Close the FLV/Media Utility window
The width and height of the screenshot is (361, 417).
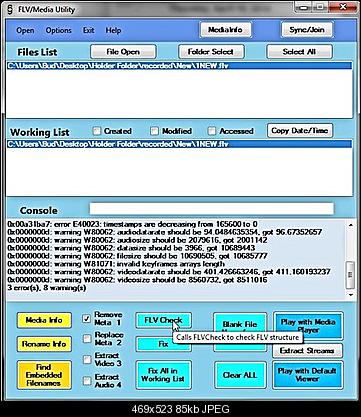[342, 6]
